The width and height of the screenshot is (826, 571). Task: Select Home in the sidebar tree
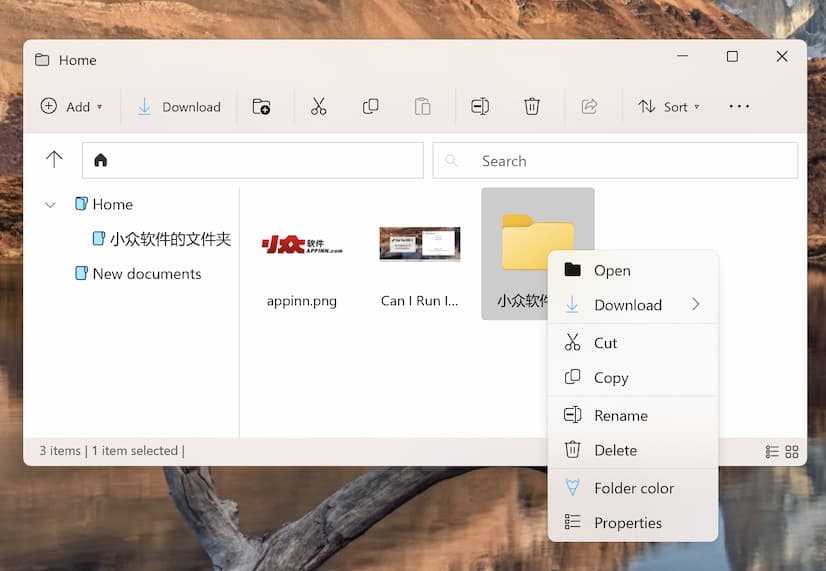coord(104,204)
